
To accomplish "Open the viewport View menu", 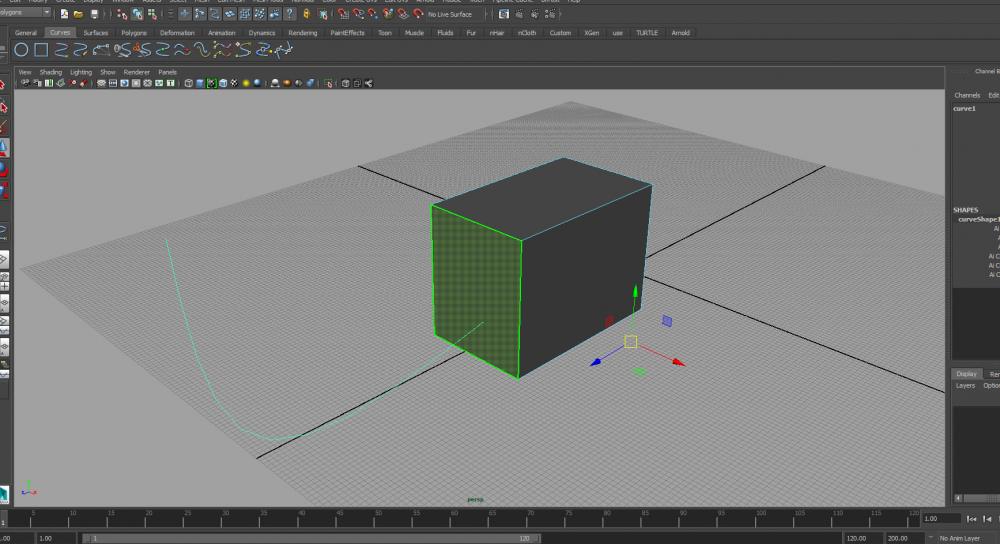I will coord(25,72).
